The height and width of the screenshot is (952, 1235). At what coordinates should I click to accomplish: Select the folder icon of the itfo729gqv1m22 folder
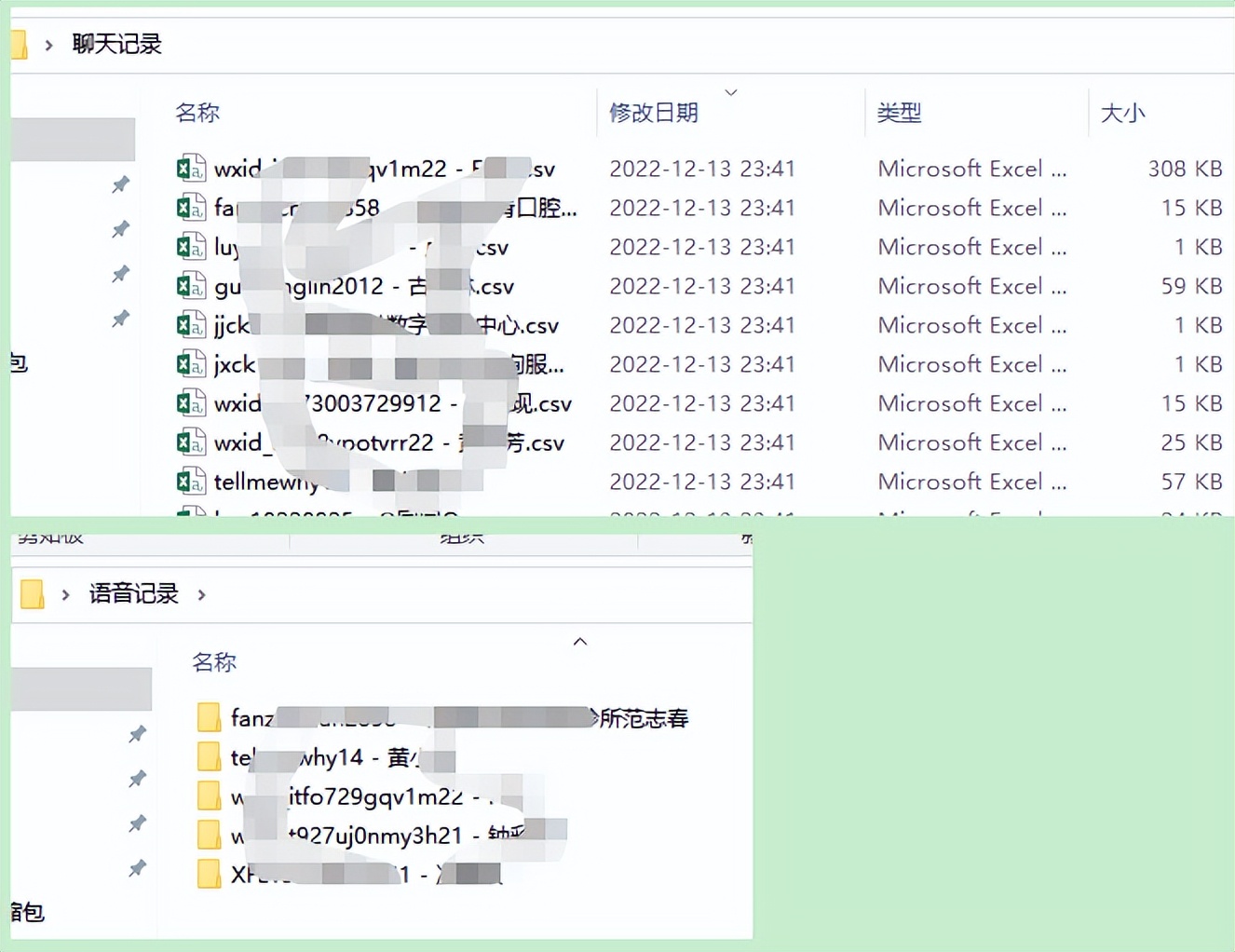[x=209, y=796]
